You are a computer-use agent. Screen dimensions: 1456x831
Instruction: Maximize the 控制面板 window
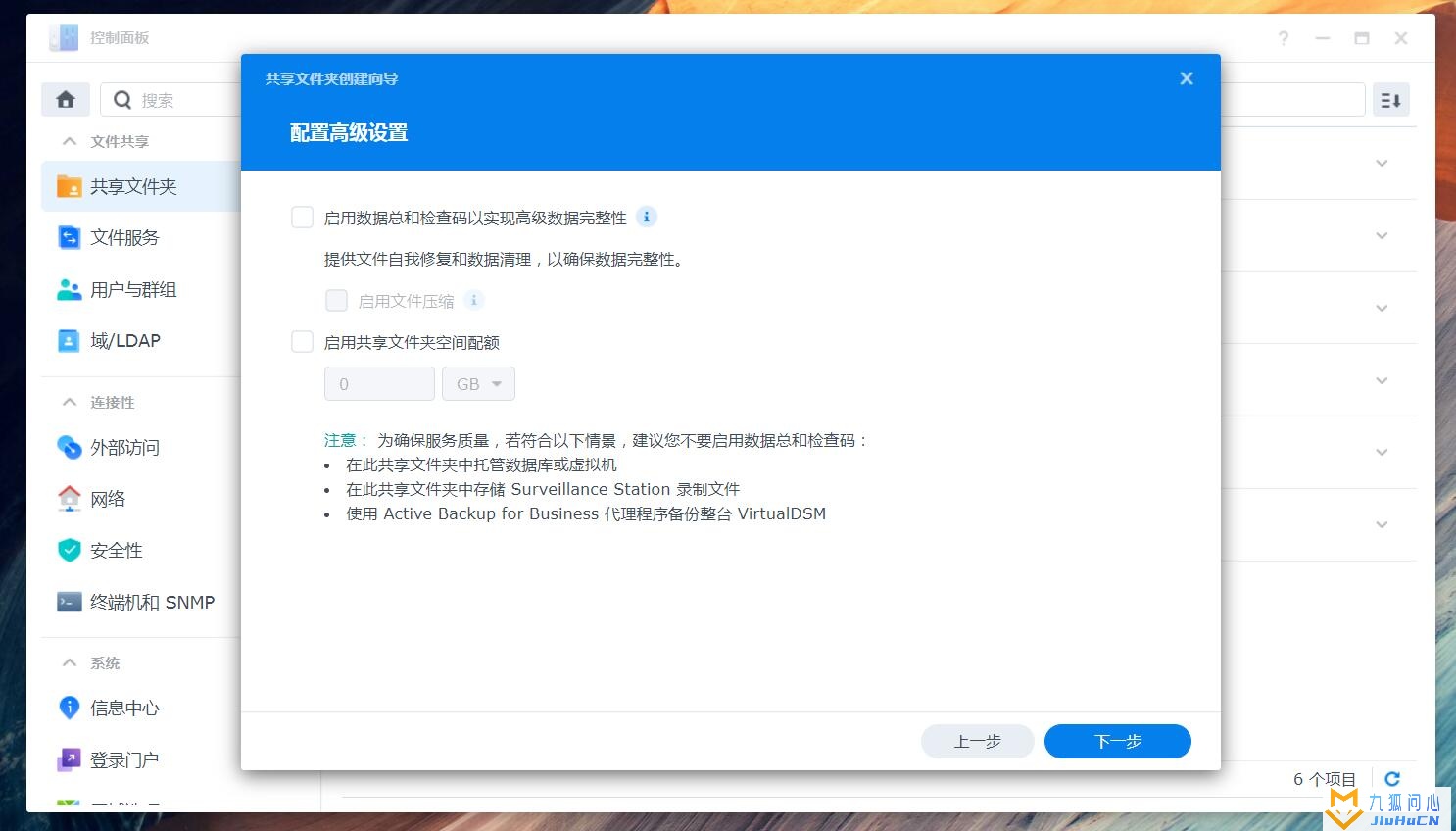click(x=1362, y=38)
